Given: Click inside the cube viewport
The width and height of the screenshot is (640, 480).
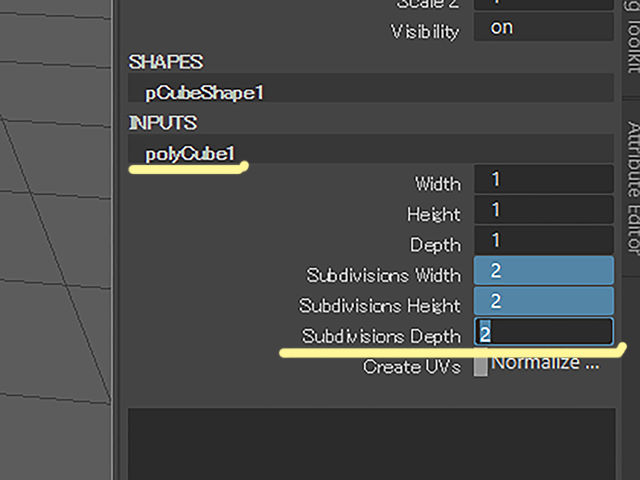Looking at the screenshot, I should coord(55,240).
